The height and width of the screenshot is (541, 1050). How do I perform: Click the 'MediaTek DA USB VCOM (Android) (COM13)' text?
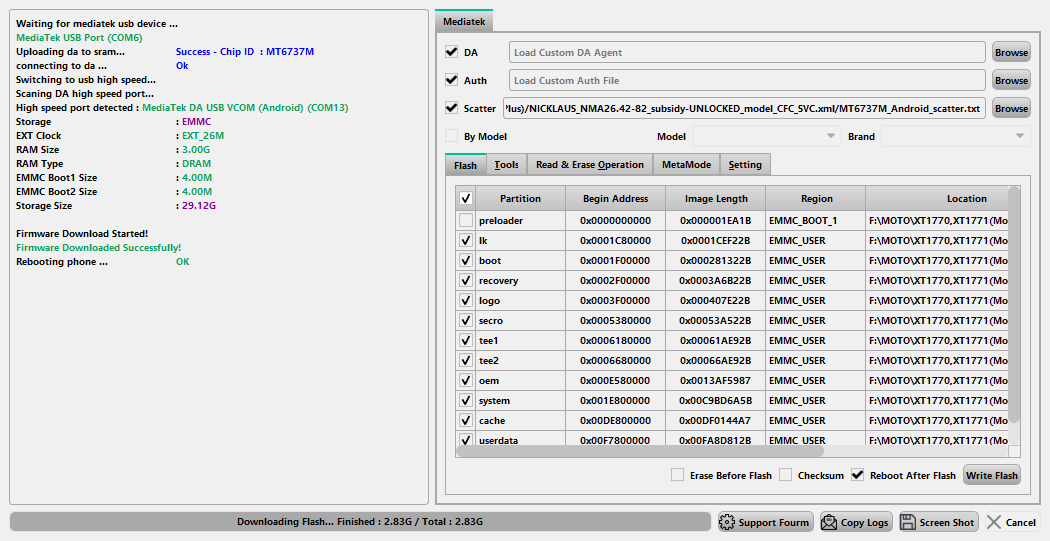[x=245, y=108]
